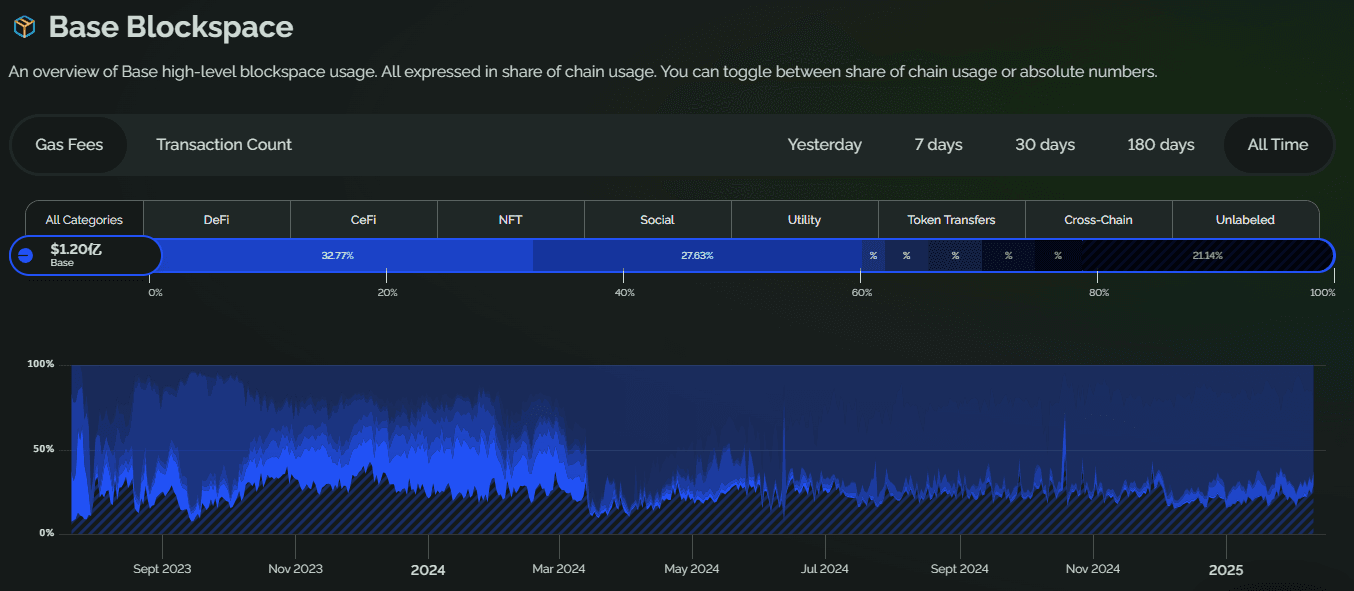Click the 32.77% segment of usage bar
Viewport: 1354px width, 591px height.
click(338, 256)
